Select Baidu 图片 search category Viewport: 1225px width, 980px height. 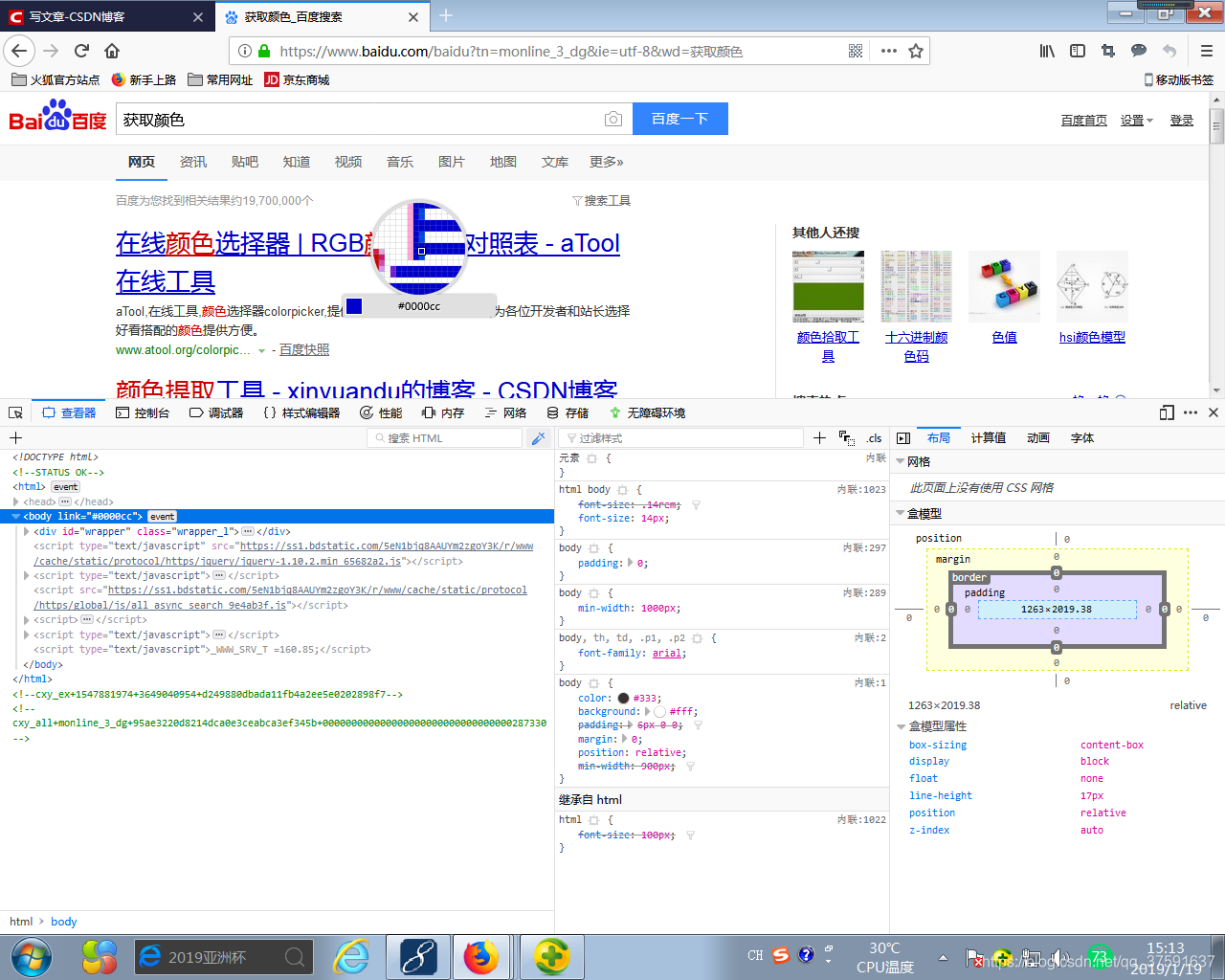pyautogui.click(x=451, y=162)
